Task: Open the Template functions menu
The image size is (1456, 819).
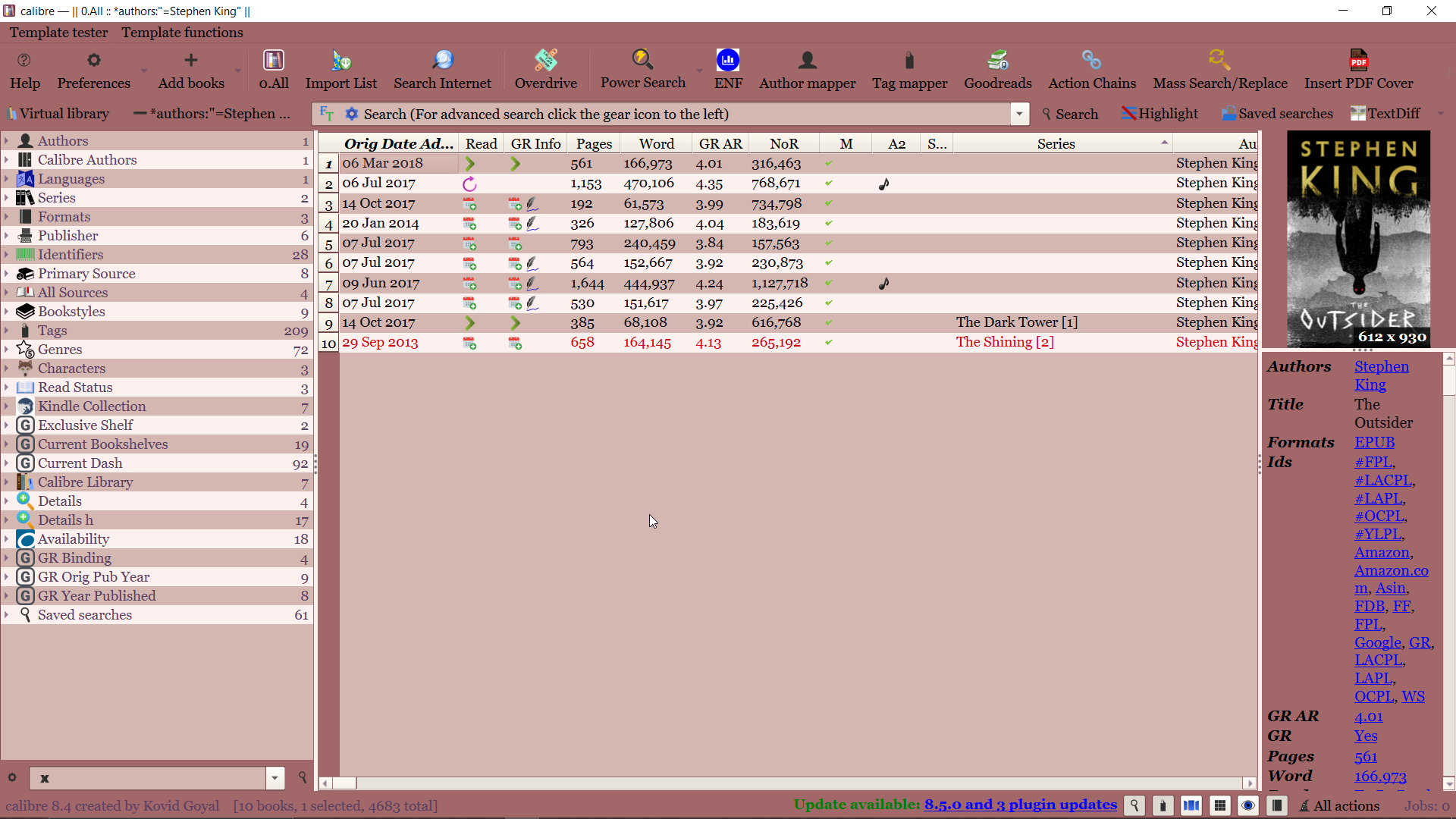Action: coord(182,33)
